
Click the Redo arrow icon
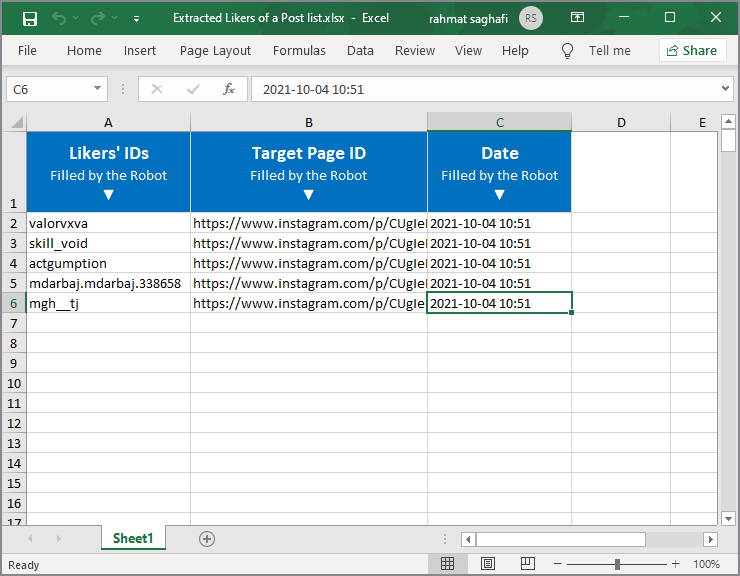tap(98, 18)
